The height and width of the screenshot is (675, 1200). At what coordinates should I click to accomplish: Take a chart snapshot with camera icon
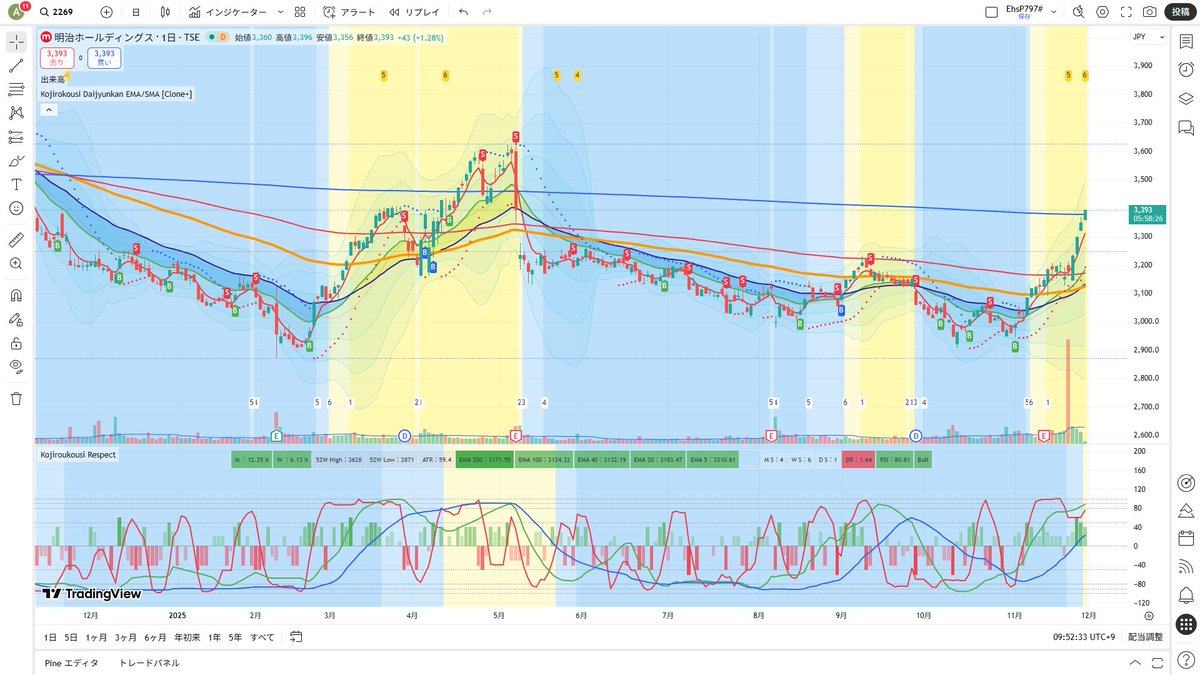point(1150,12)
